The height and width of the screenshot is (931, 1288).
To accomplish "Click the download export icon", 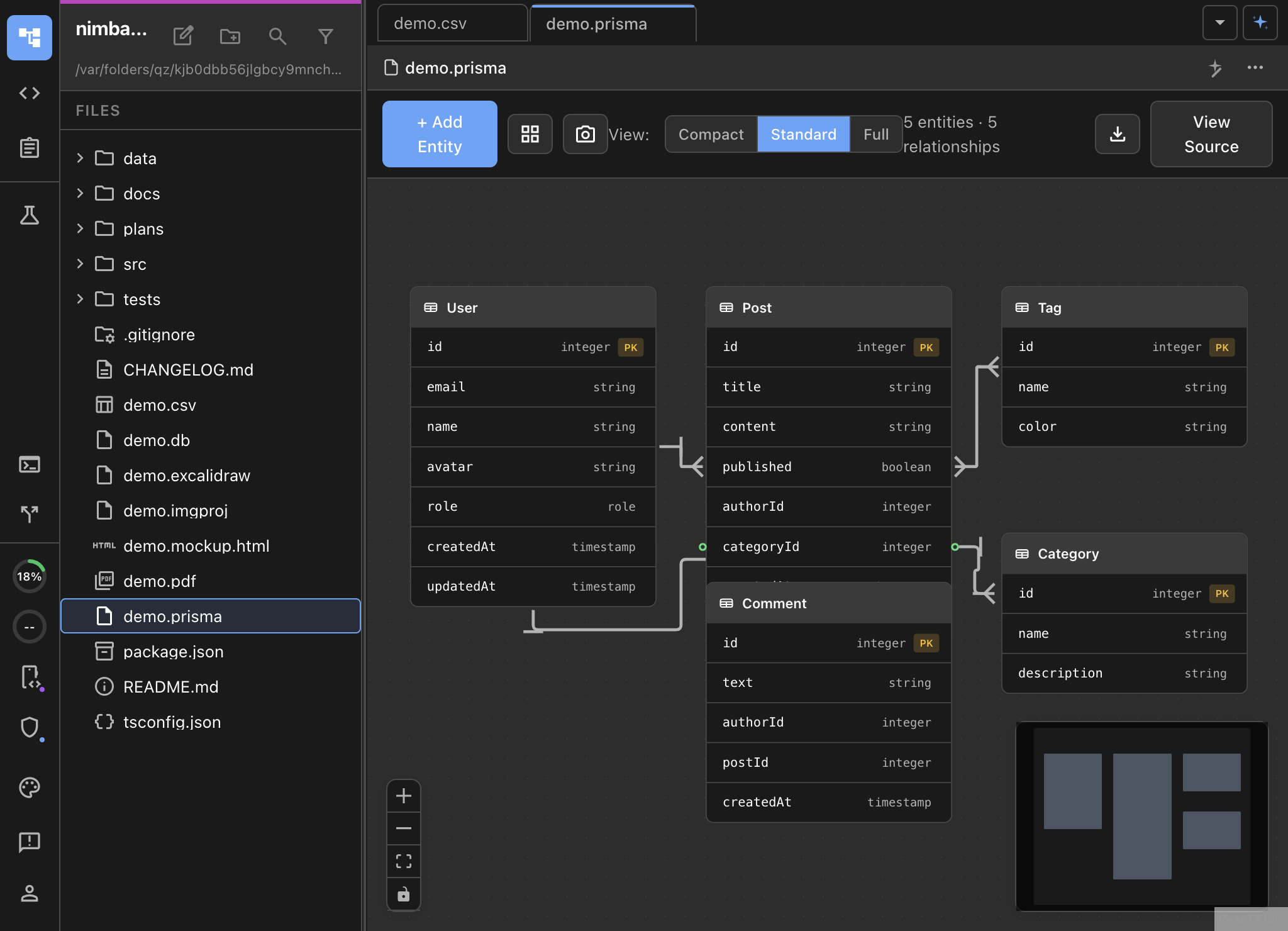I will coord(1117,134).
